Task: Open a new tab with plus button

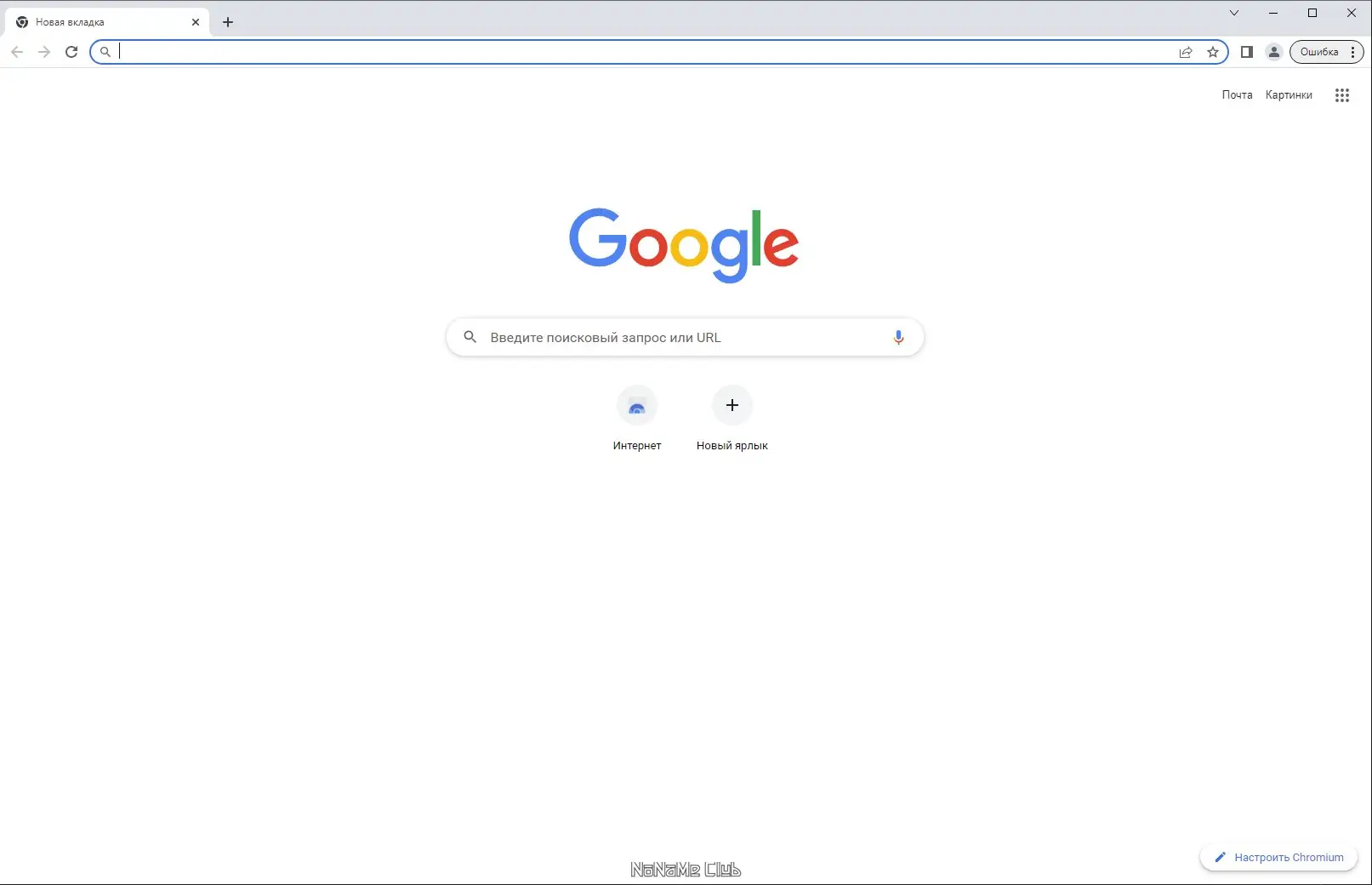Action: click(228, 22)
